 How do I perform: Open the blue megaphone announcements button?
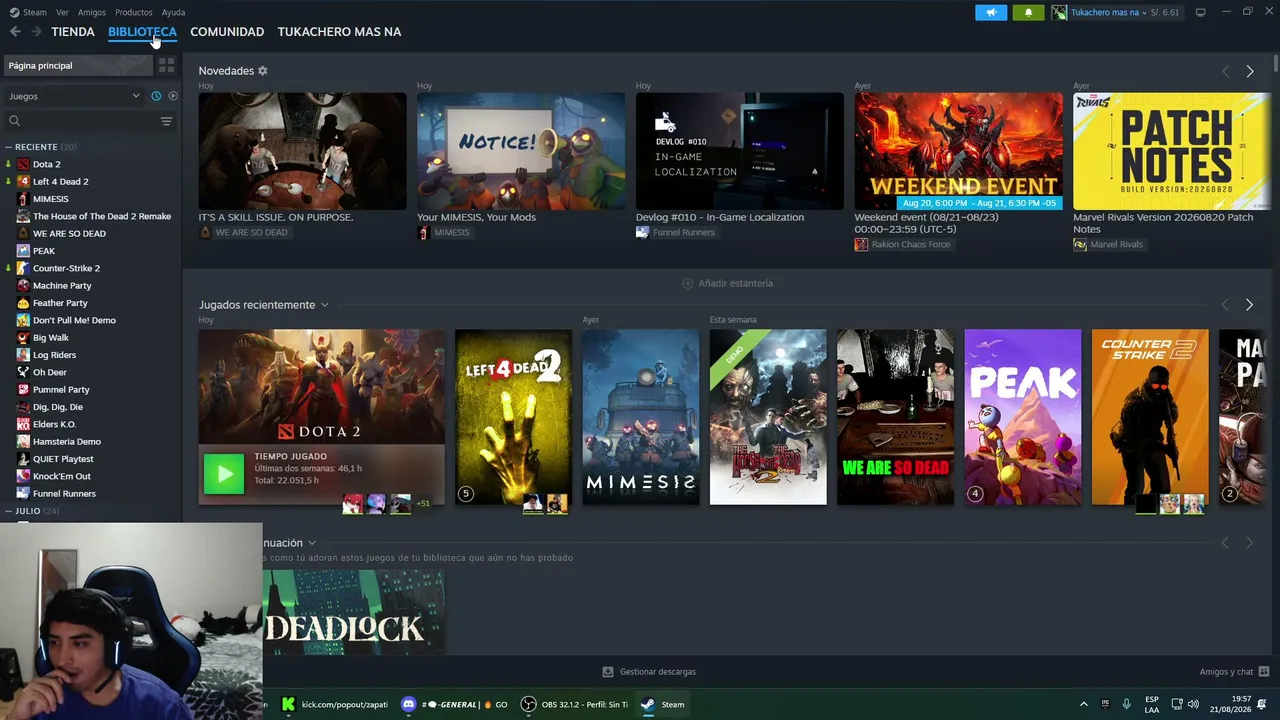pos(991,12)
